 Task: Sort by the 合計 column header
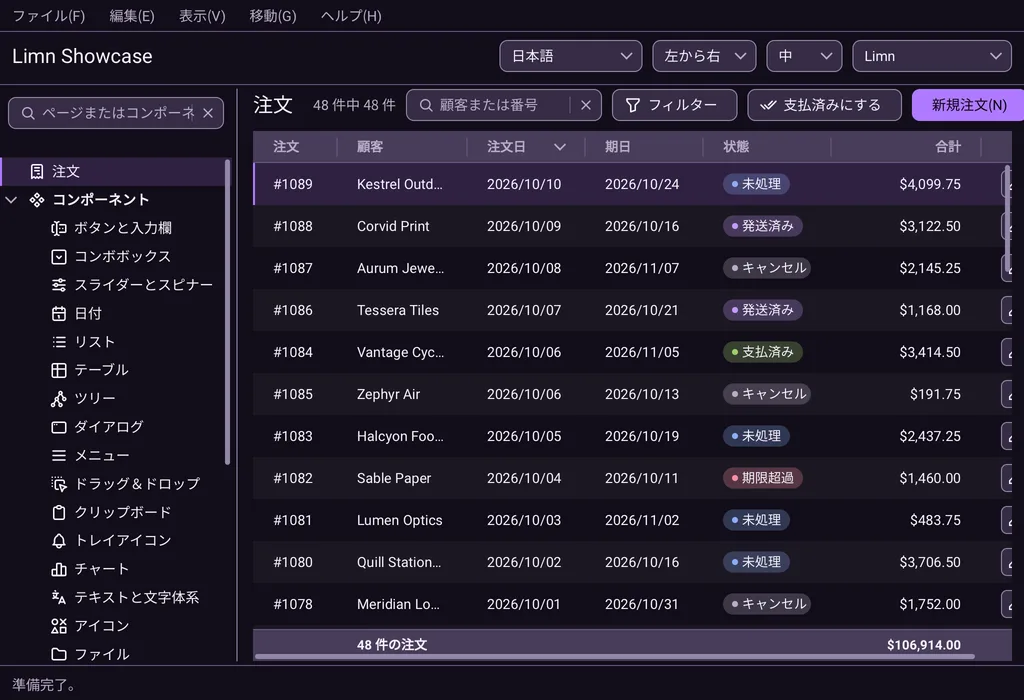[x=906, y=147]
